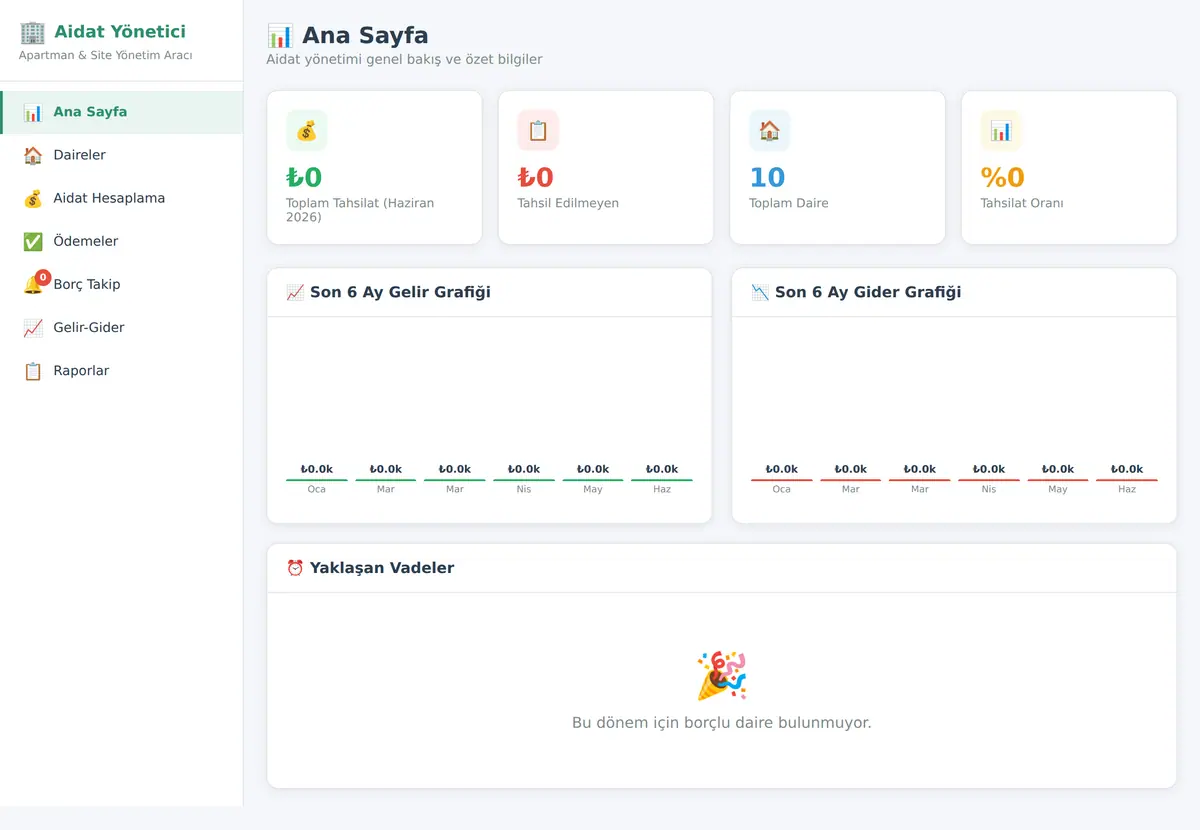Select the "Toplam Tahsilat (Haziran 2026)" label
Viewport: 1200px width, 830px height.
(x=360, y=210)
